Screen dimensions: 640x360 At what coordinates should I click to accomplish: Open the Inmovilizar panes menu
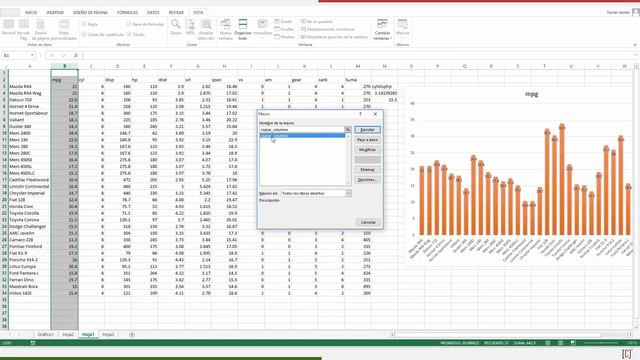point(262,28)
